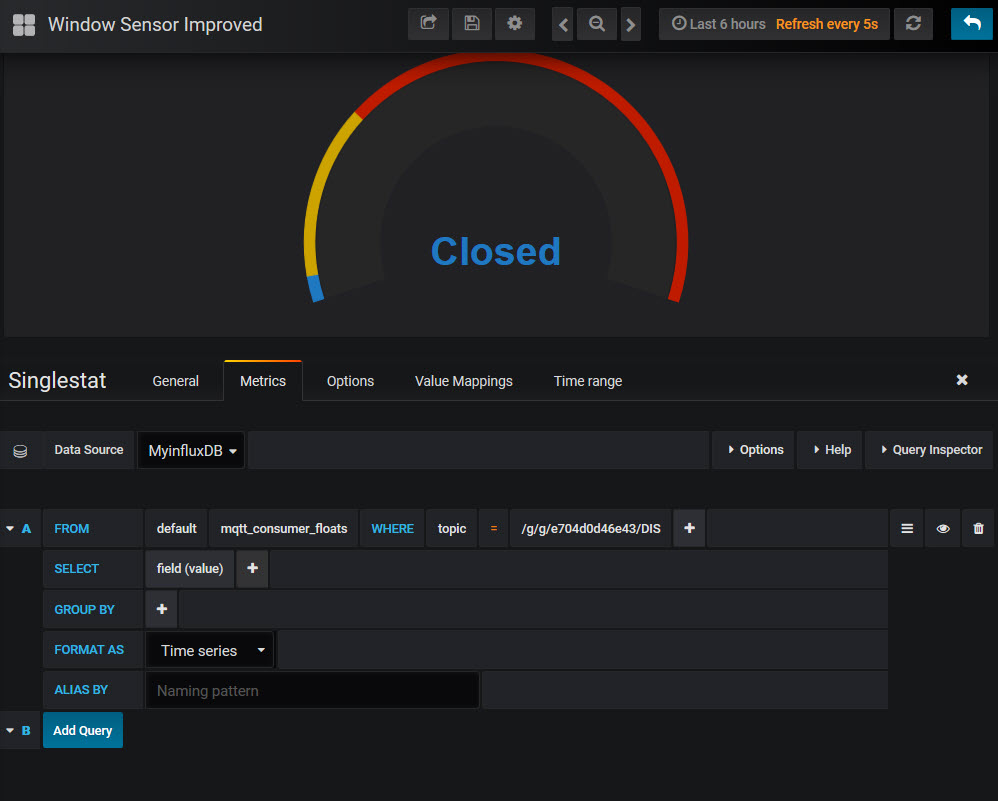The image size is (998, 801).
Task: Shift time range back with left arrow
Action: point(562,23)
